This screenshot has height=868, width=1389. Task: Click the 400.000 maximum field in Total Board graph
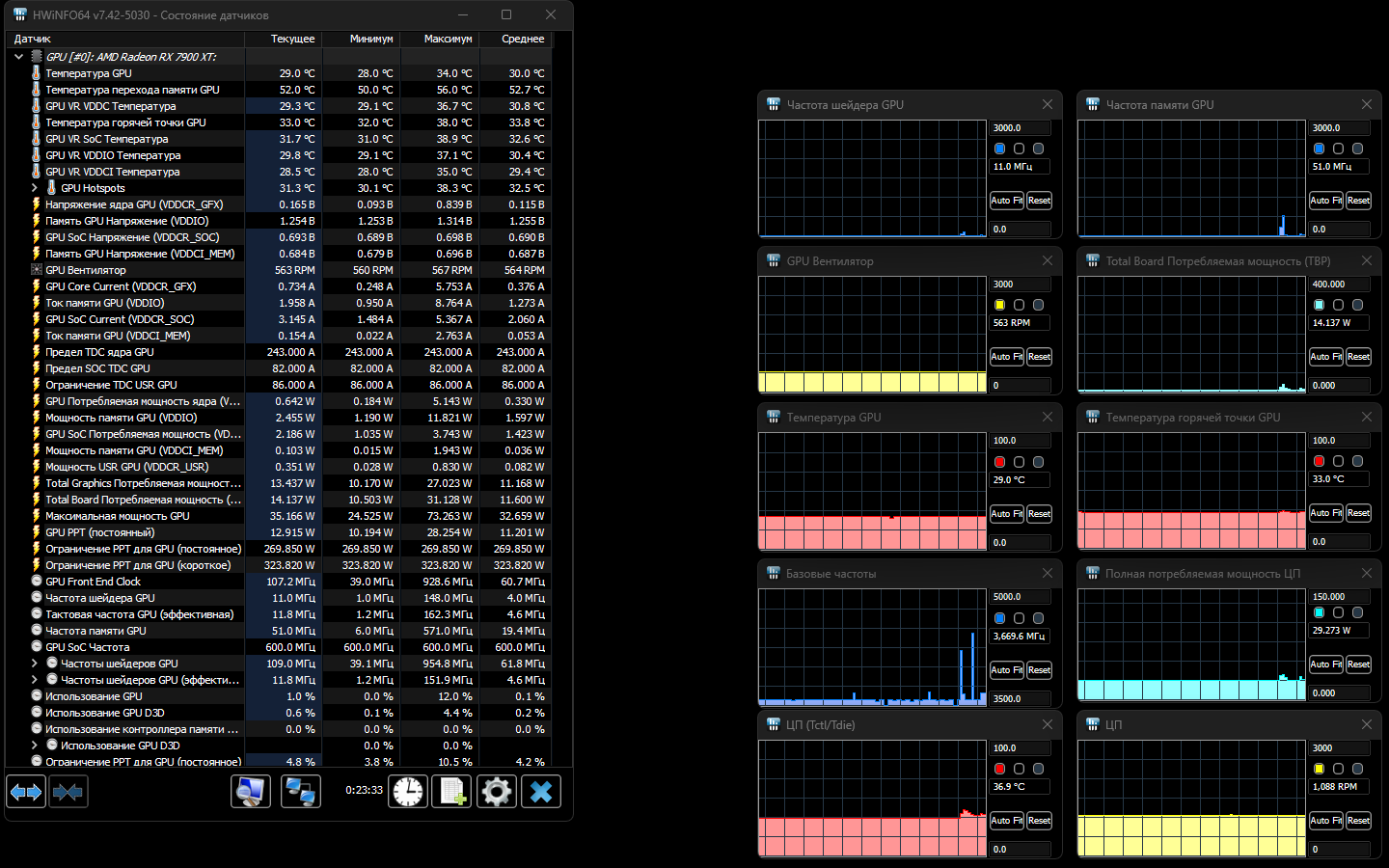pyautogui.click(x=1340, y=285)
